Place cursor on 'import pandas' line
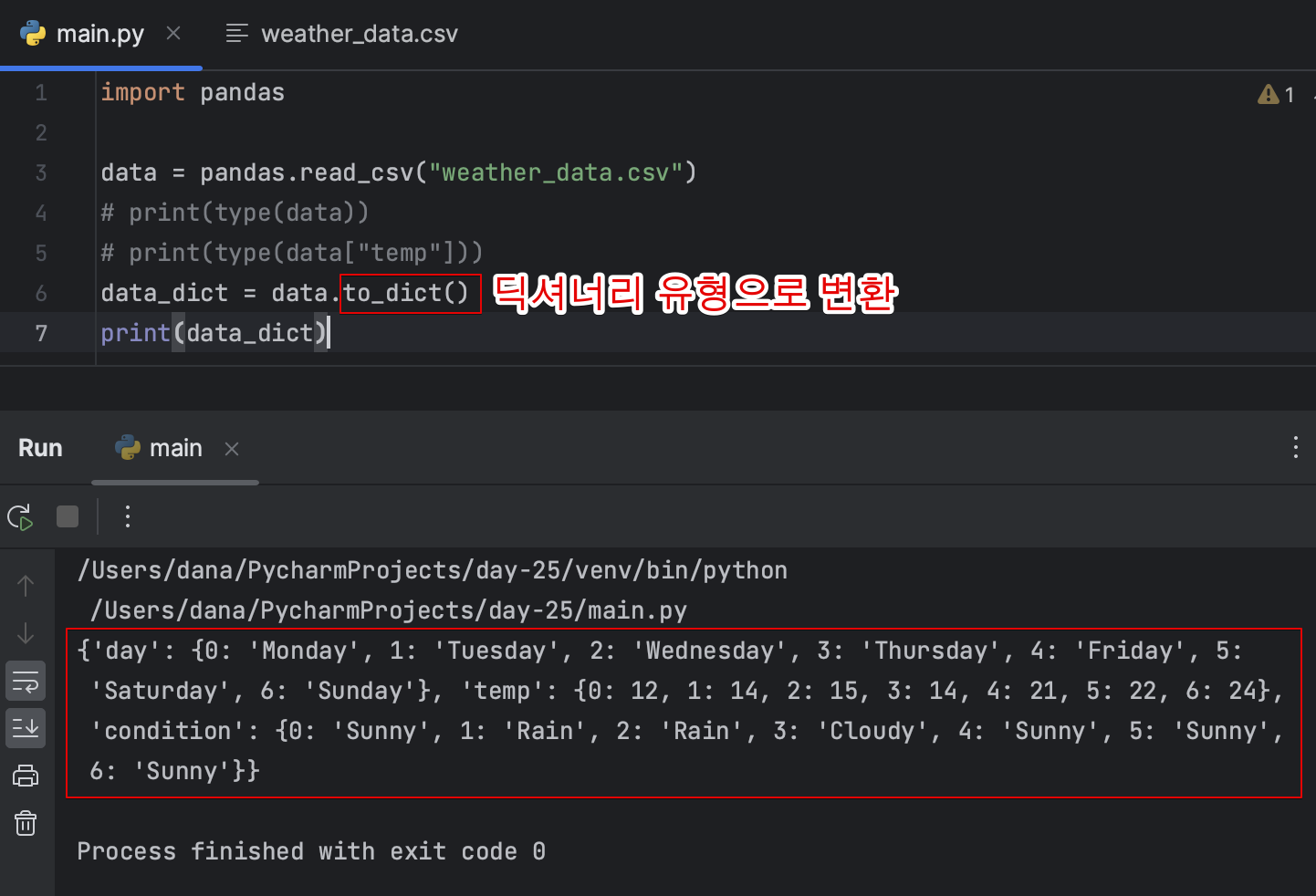Image resolution: width=1316 pixels, height=896 pixels. tap(193, 92)
